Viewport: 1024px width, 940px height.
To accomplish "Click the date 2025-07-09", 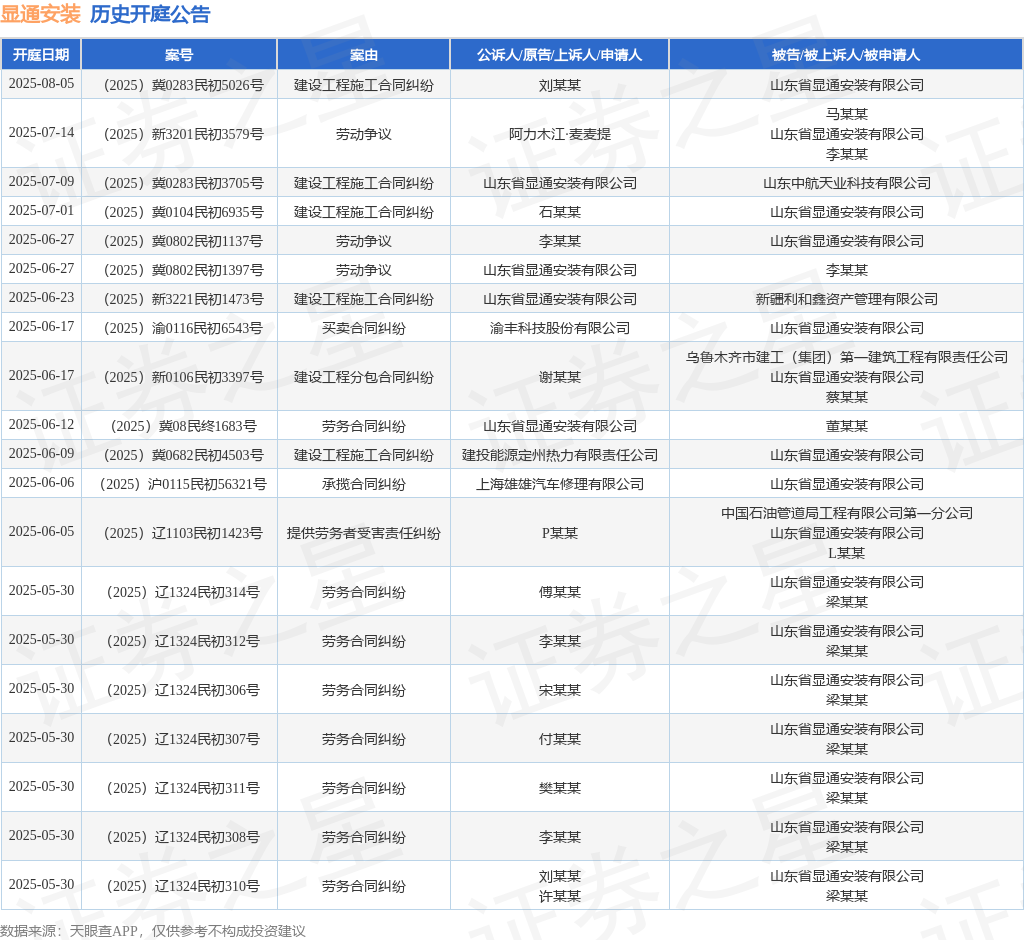I will pos(41,182).
